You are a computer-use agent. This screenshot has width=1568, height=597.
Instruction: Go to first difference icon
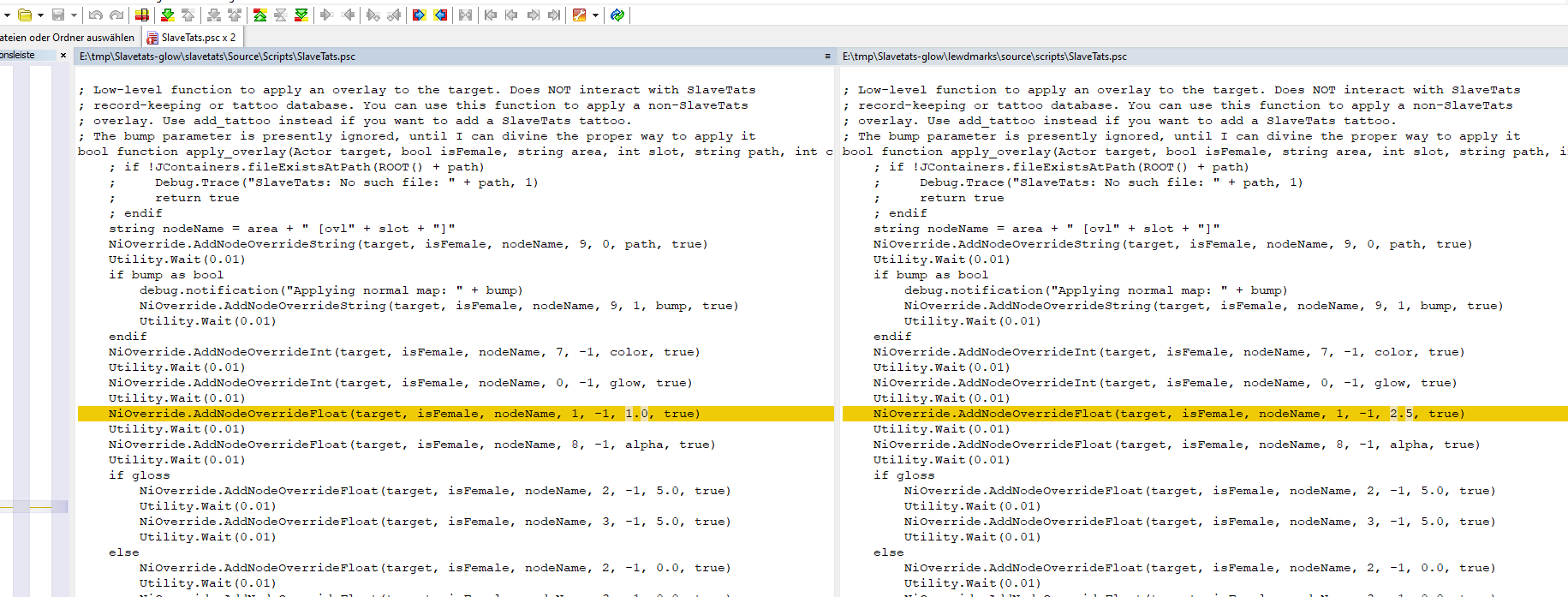pyautogui.click(x=259, y=15)
